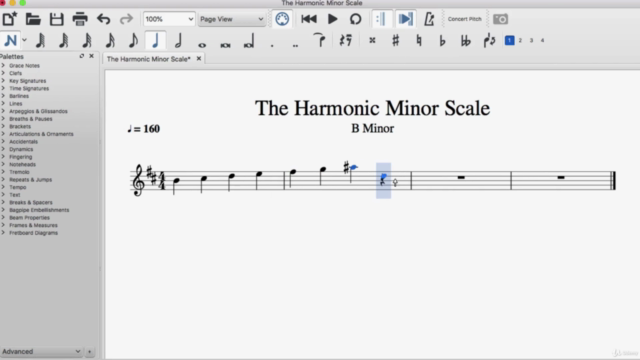Image resolution: width=640 pixels, height=360 pixels.
Task: Apply sharp accidental
Action: (x=396, y=40)
